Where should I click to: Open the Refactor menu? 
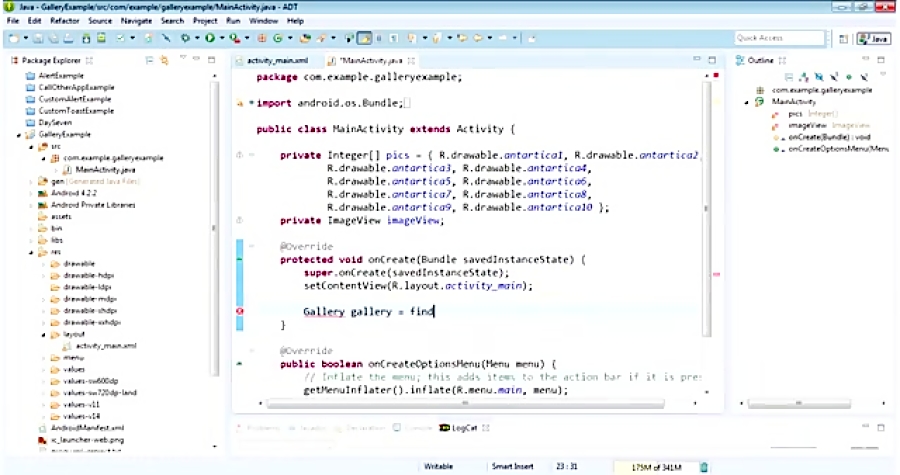(64, 21)
